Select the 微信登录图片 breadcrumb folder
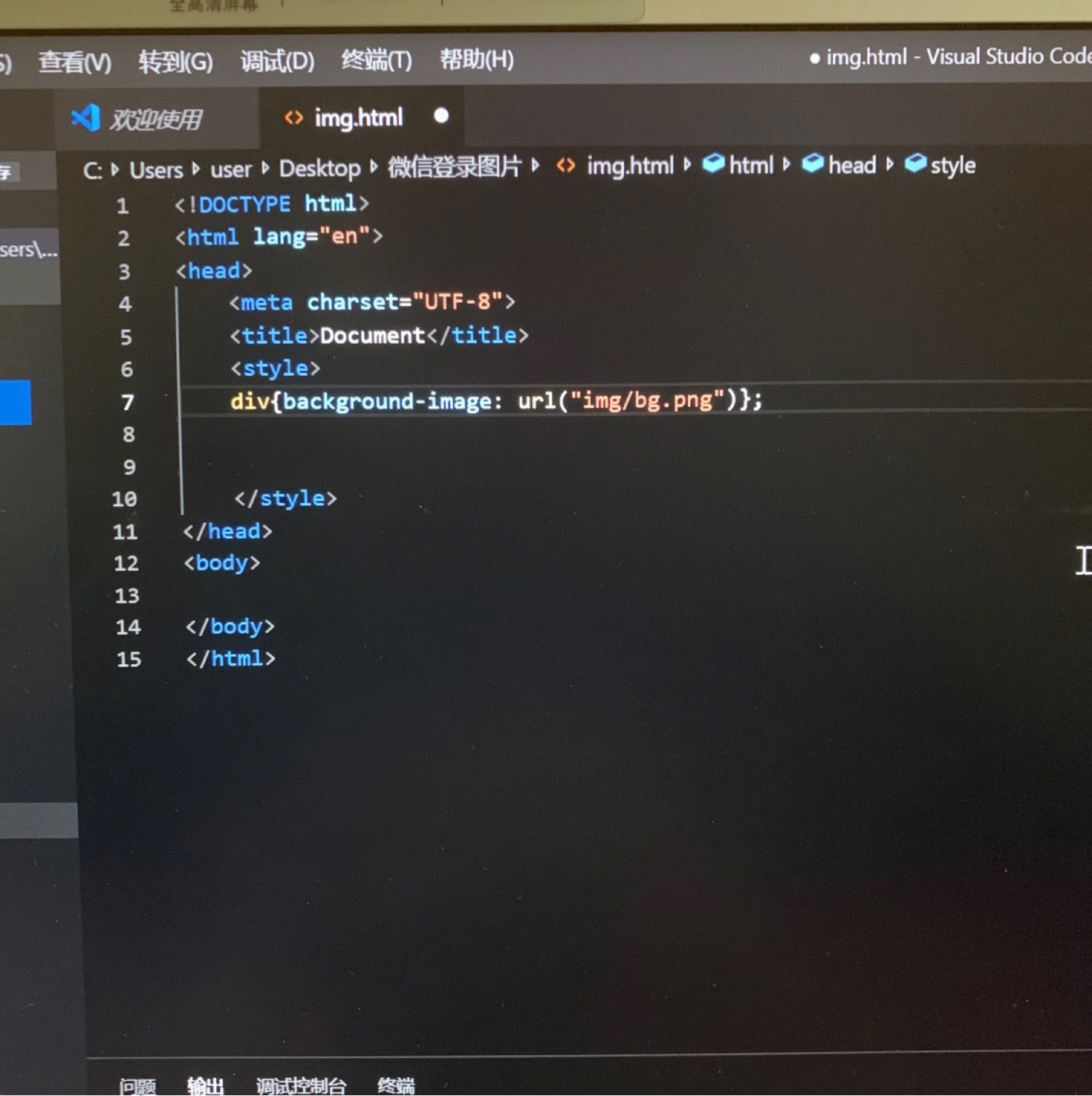The width and height of the screenshot is (1092, 1096). (455, 167)
